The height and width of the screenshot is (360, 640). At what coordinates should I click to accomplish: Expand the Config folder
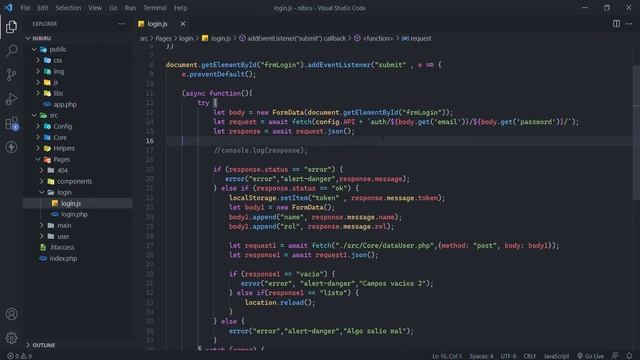(78, 126)
